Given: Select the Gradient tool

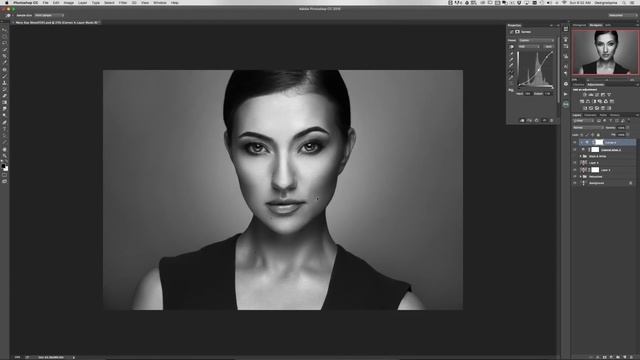Looking at the screenshot, I should [4, 102].
